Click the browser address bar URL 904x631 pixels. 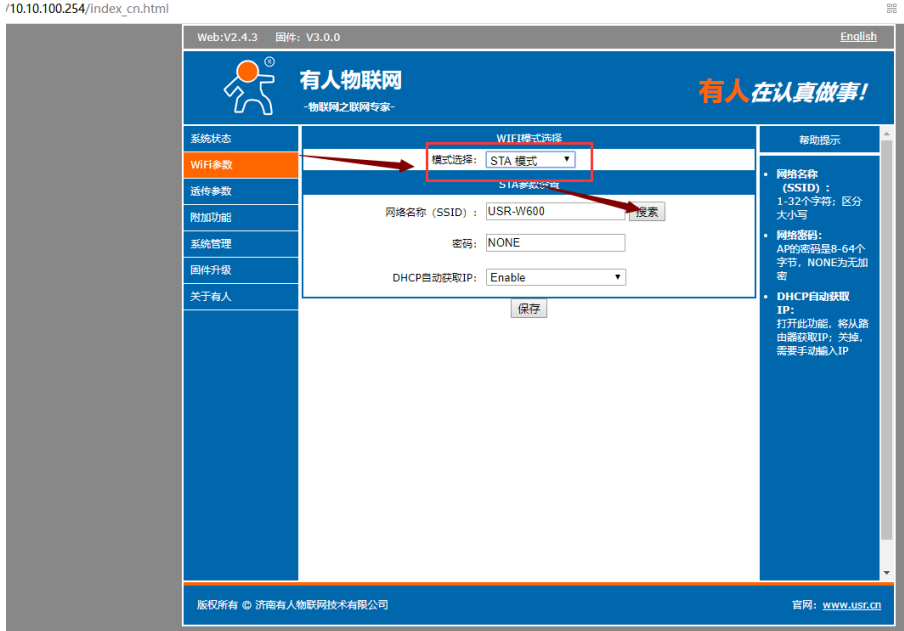(x=85, y=9)
